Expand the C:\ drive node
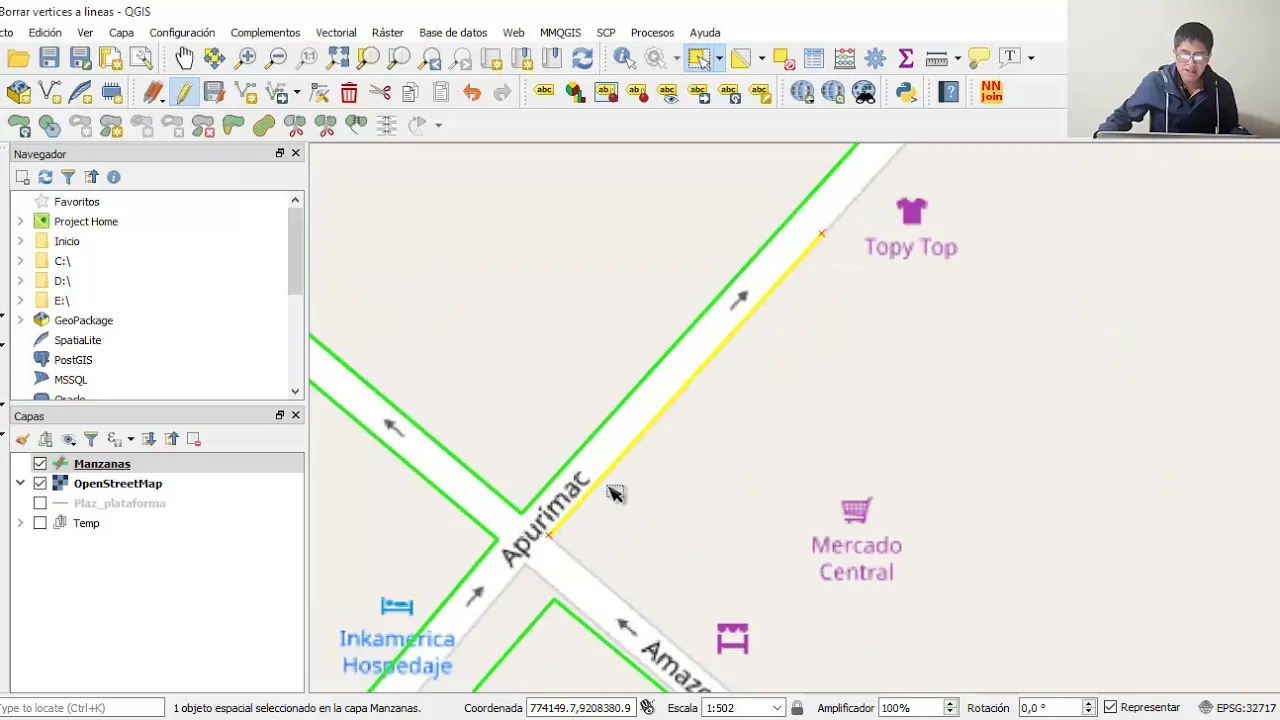This screenshot has height=720, width=1280. tap(20, 261)
